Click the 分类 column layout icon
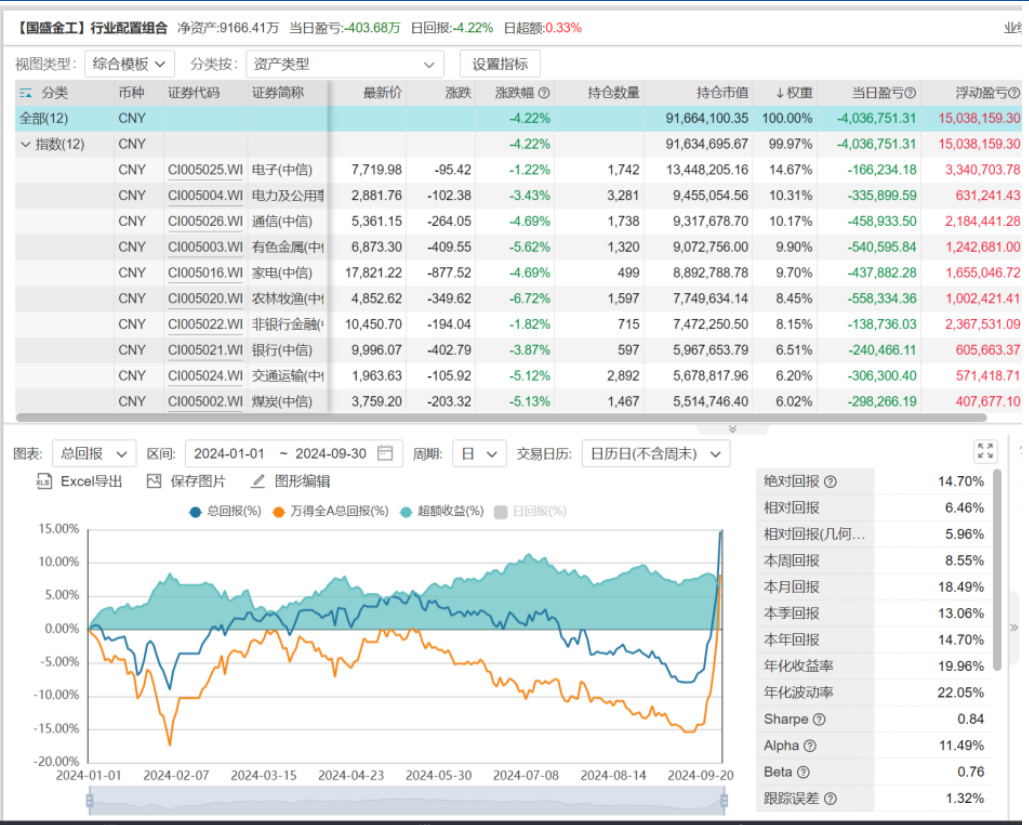Image resolution: width=1029 pixels, height=825 pixels. (25, 93)
